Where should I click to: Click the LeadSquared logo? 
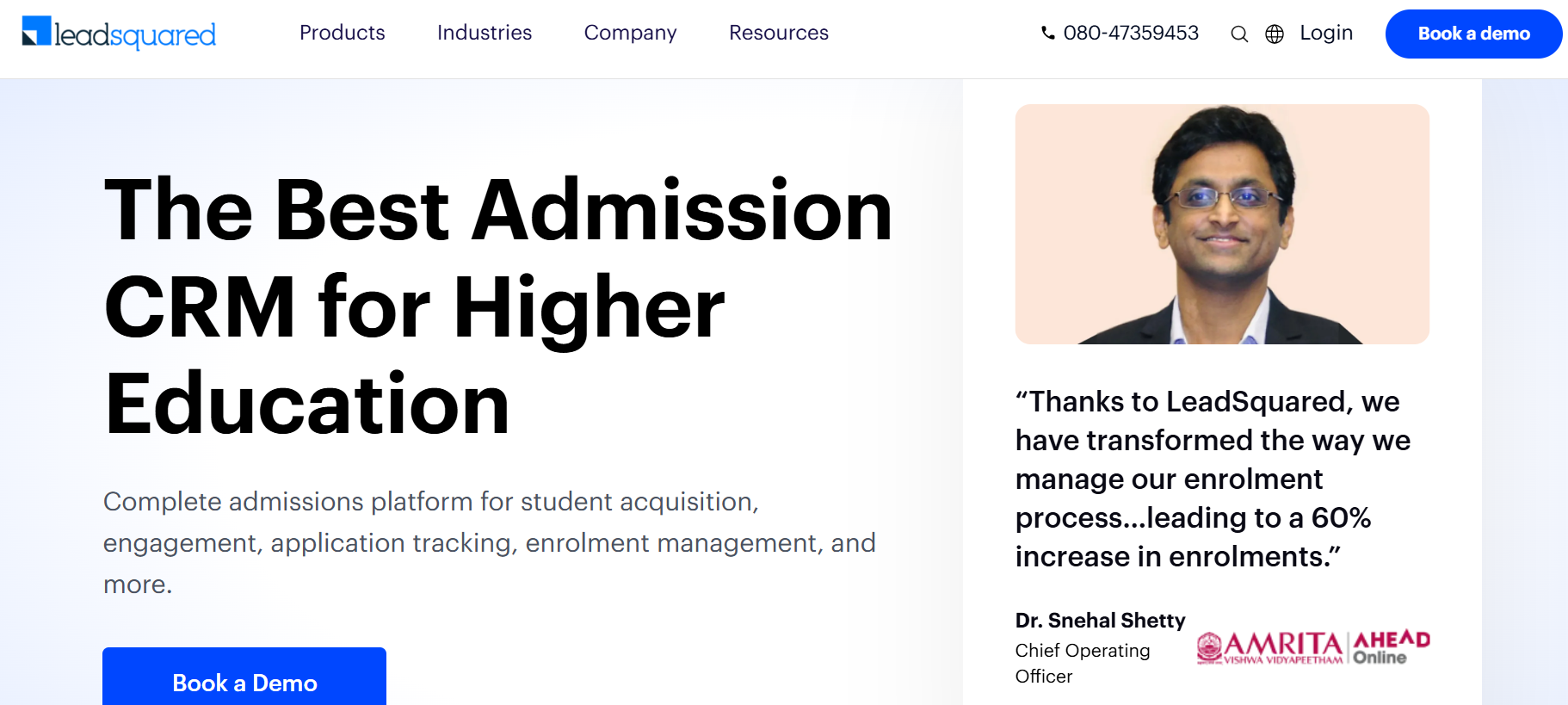coord(118,34)
